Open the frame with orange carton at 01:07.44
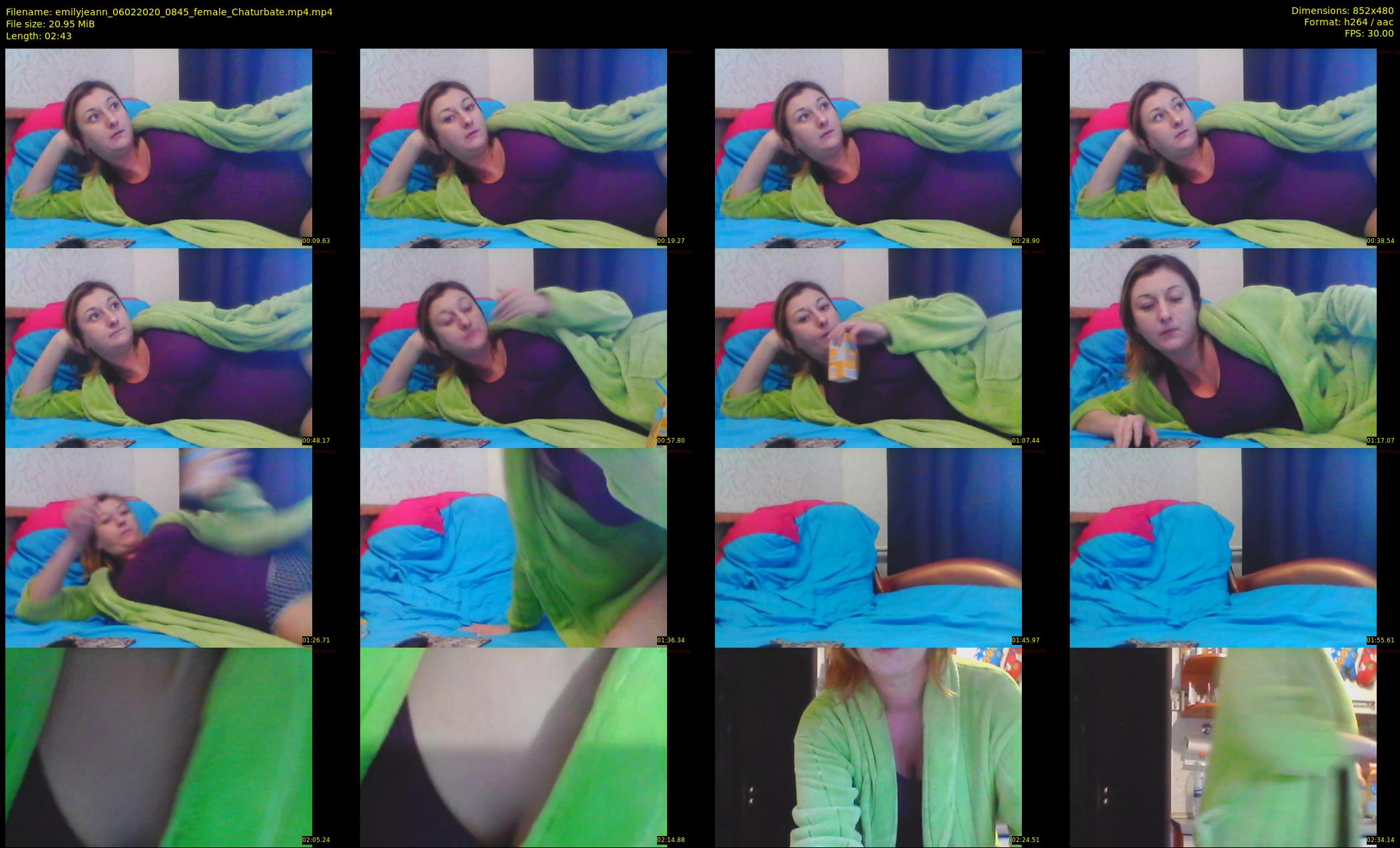This screenshot has width=1400, height=848. click(x=868, y=347)
